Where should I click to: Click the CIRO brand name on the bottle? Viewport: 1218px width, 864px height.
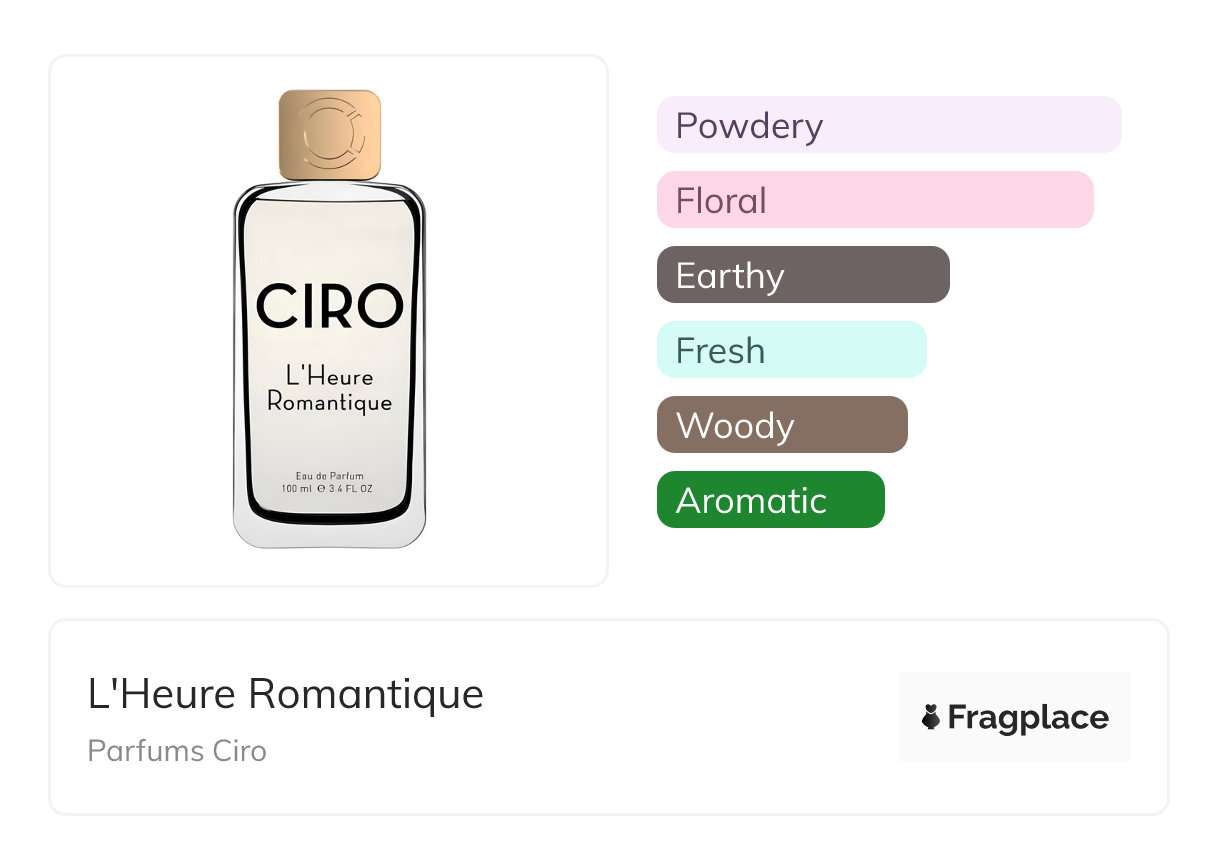click(x=329, y=306)
